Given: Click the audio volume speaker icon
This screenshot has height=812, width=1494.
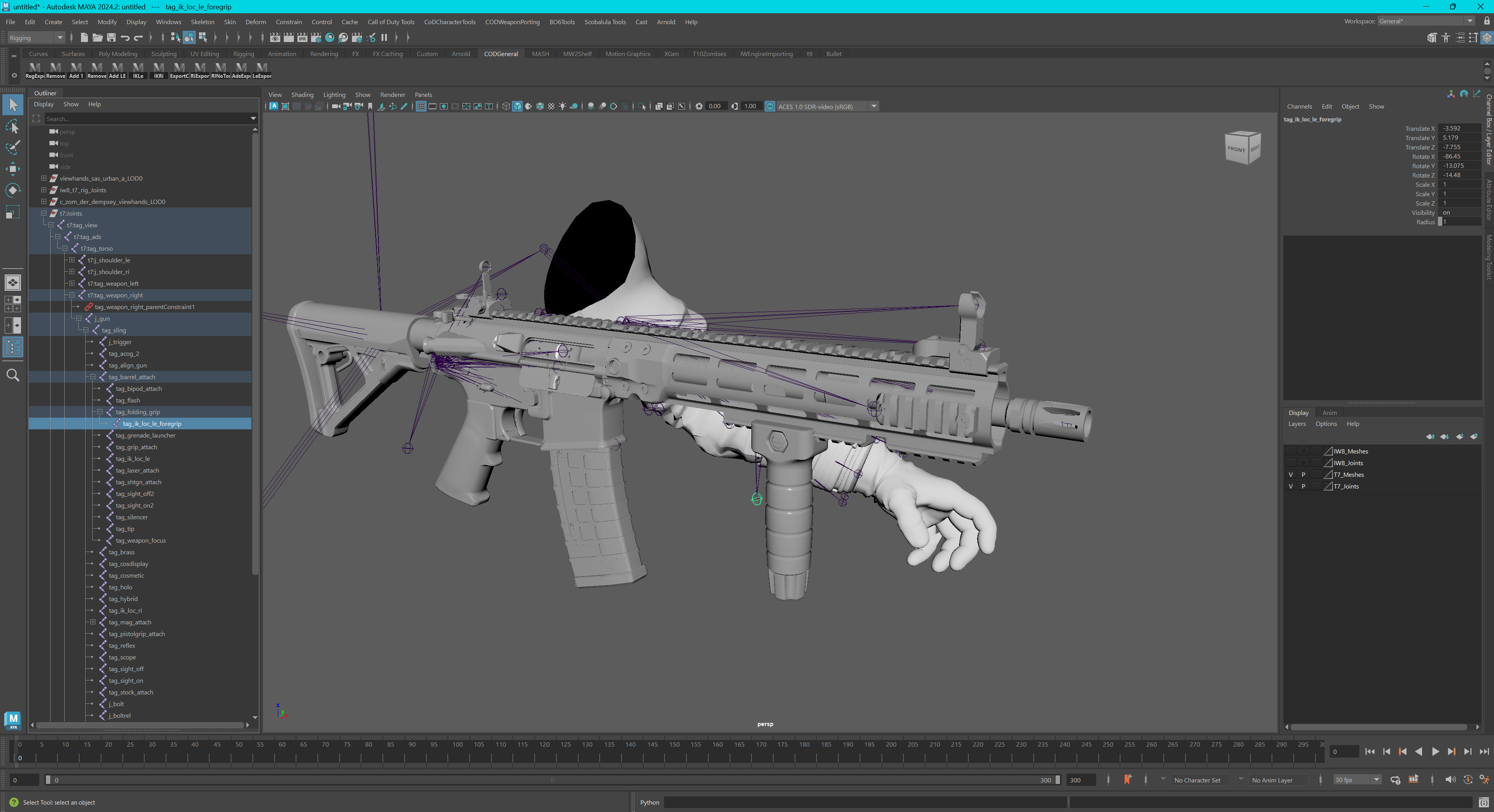Looking at the screenshot, I should pos(1450,780).
